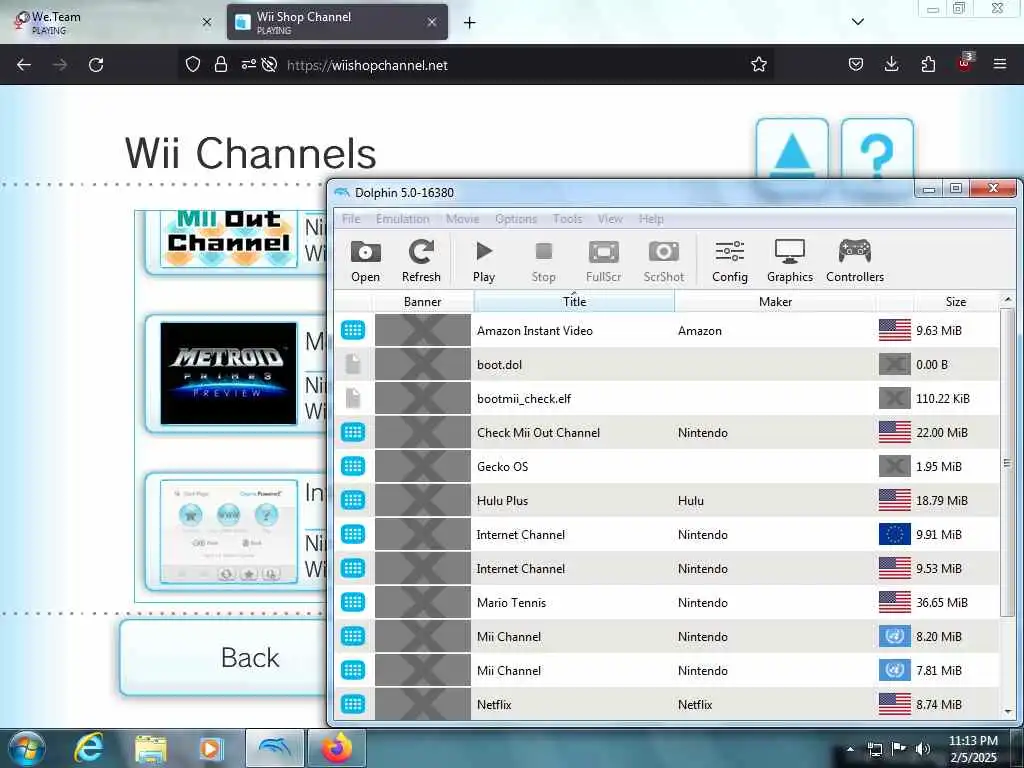
Task: Open Firefox extensions puzzle icon
Action: (x=928, y=64)
